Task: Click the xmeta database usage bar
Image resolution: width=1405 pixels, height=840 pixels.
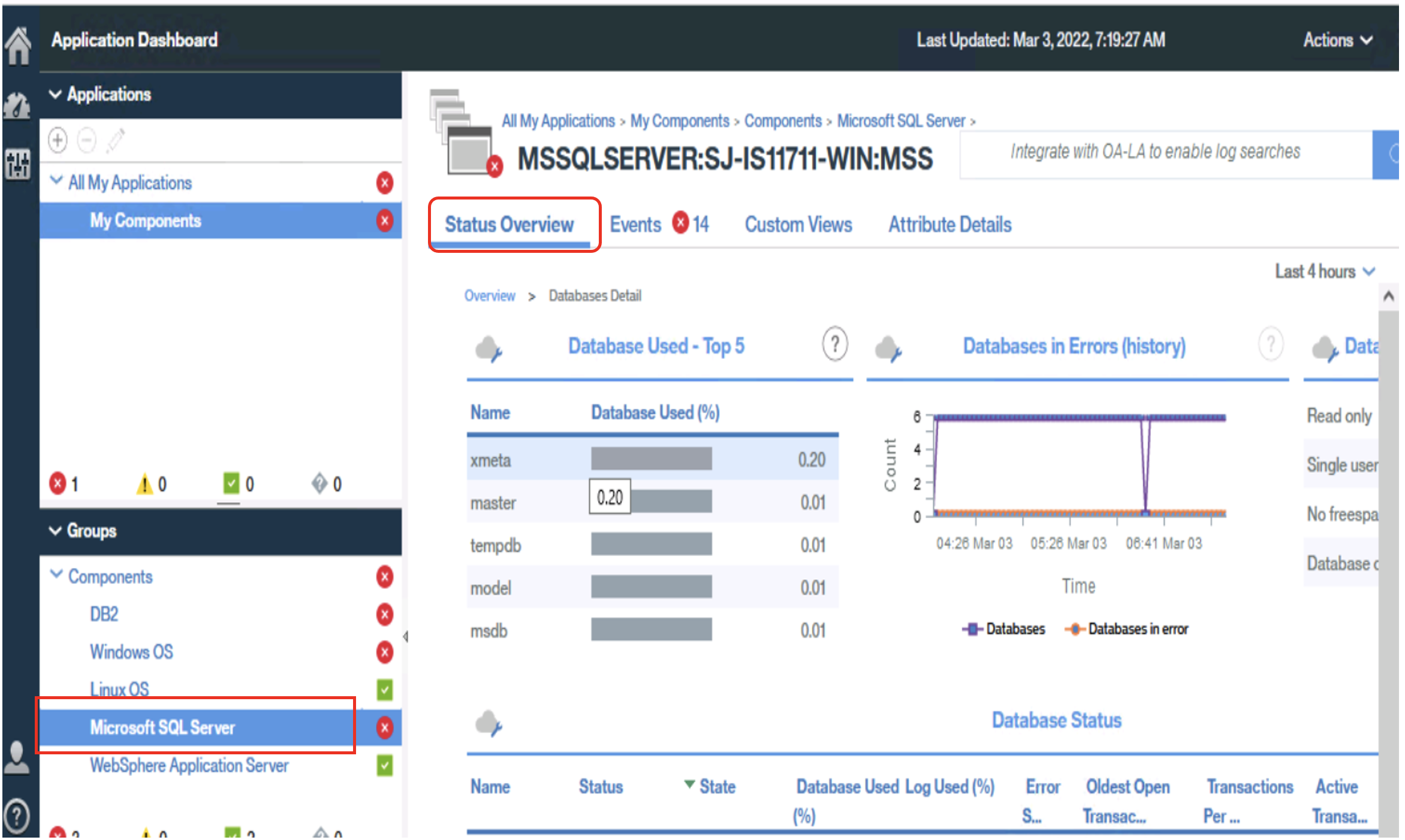Action: 652,459
